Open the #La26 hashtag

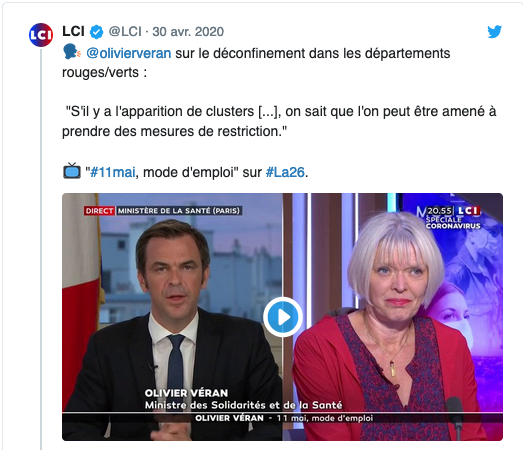pos(285,172)
